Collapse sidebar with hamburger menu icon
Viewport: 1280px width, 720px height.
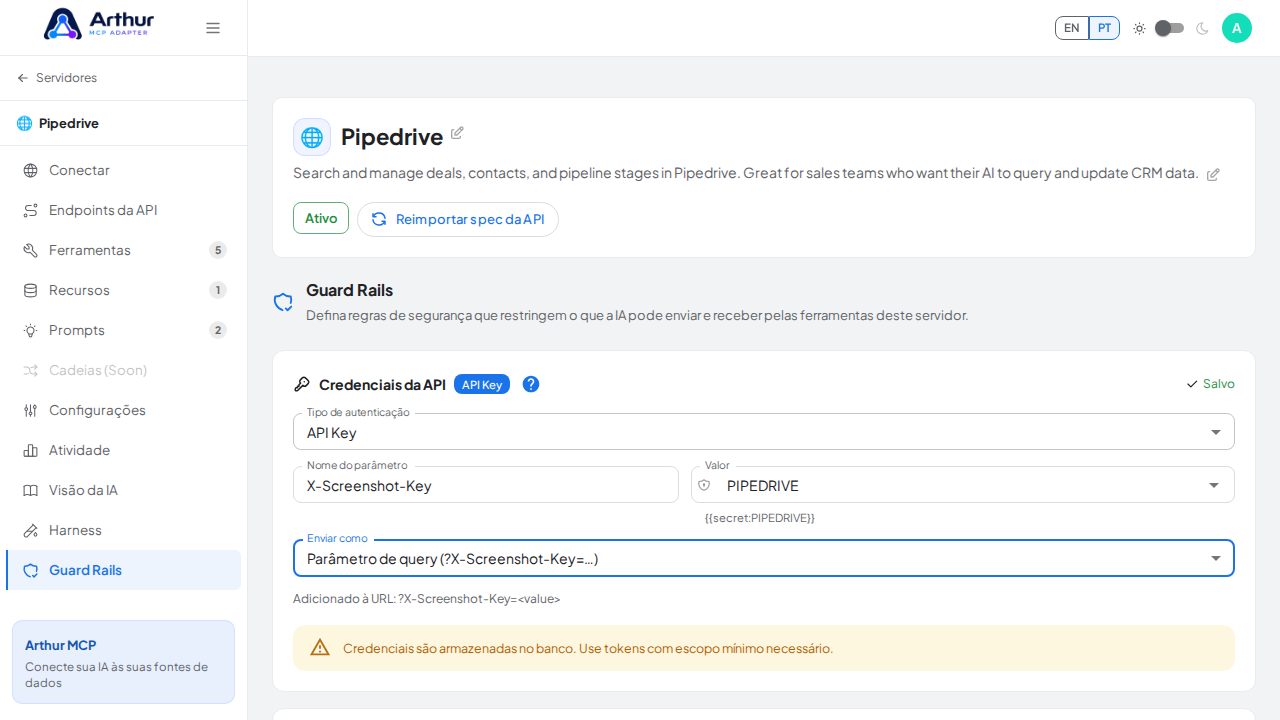(x=213, y=28)
